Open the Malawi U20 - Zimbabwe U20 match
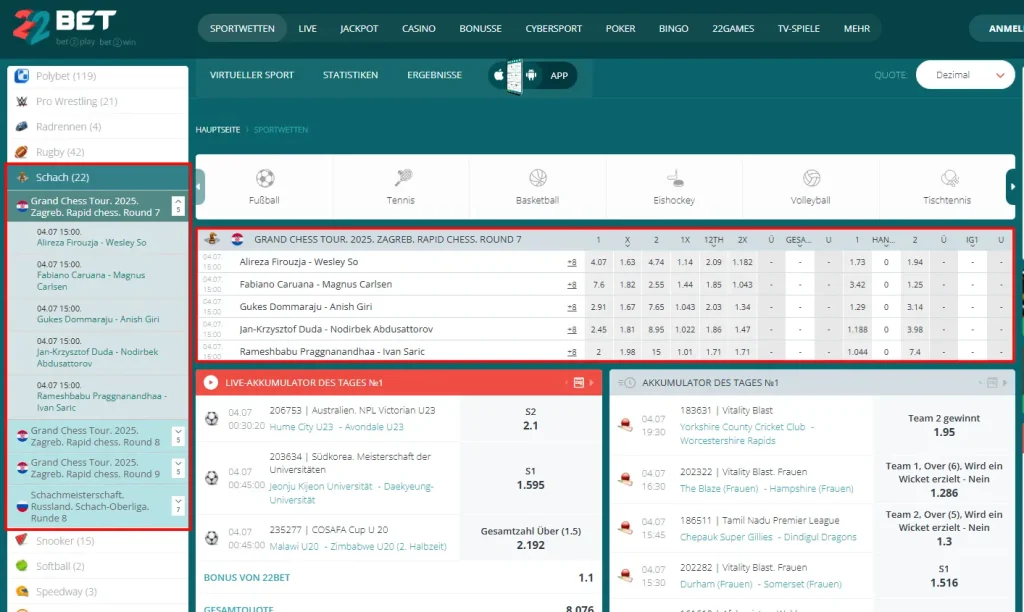The image size is (1024, 612). (x=358, y=547)
